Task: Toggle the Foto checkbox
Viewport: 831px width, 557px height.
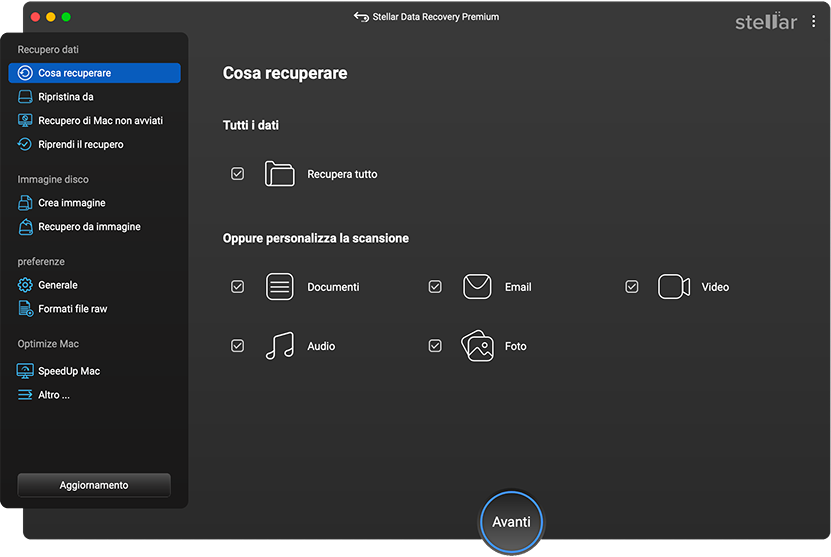Action: pos(435,346)
